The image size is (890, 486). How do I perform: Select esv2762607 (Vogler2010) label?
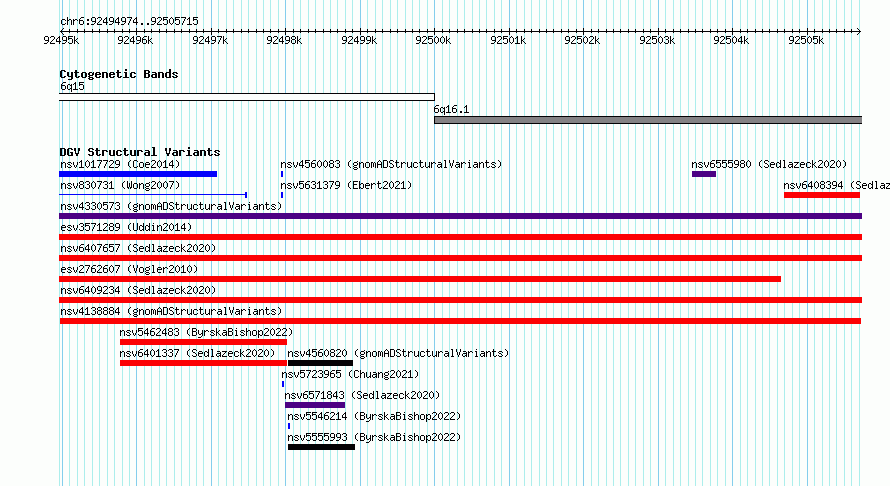click(x=129, y=269)
